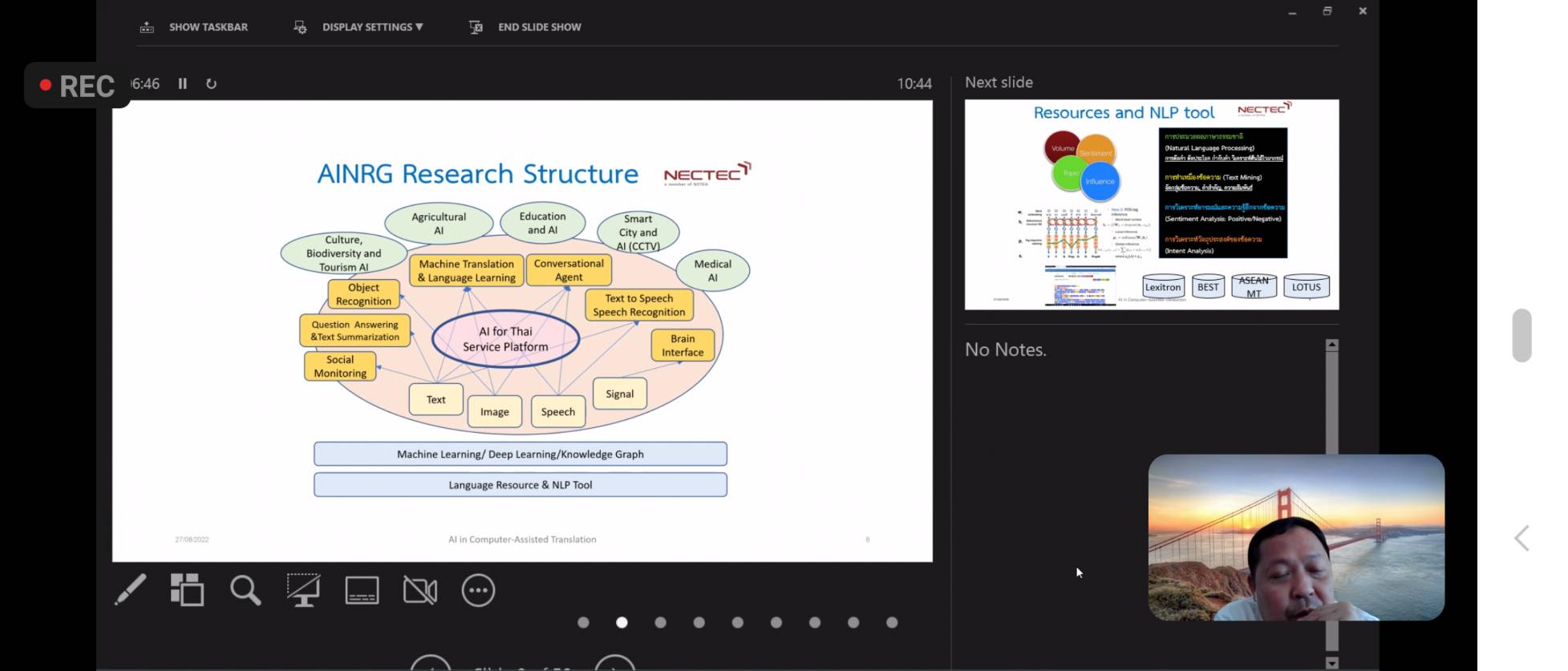The height and width of the screenshot is (671, 1568).
Task: Click the NECTEC logo on current slide
Action: pos(707,173)
